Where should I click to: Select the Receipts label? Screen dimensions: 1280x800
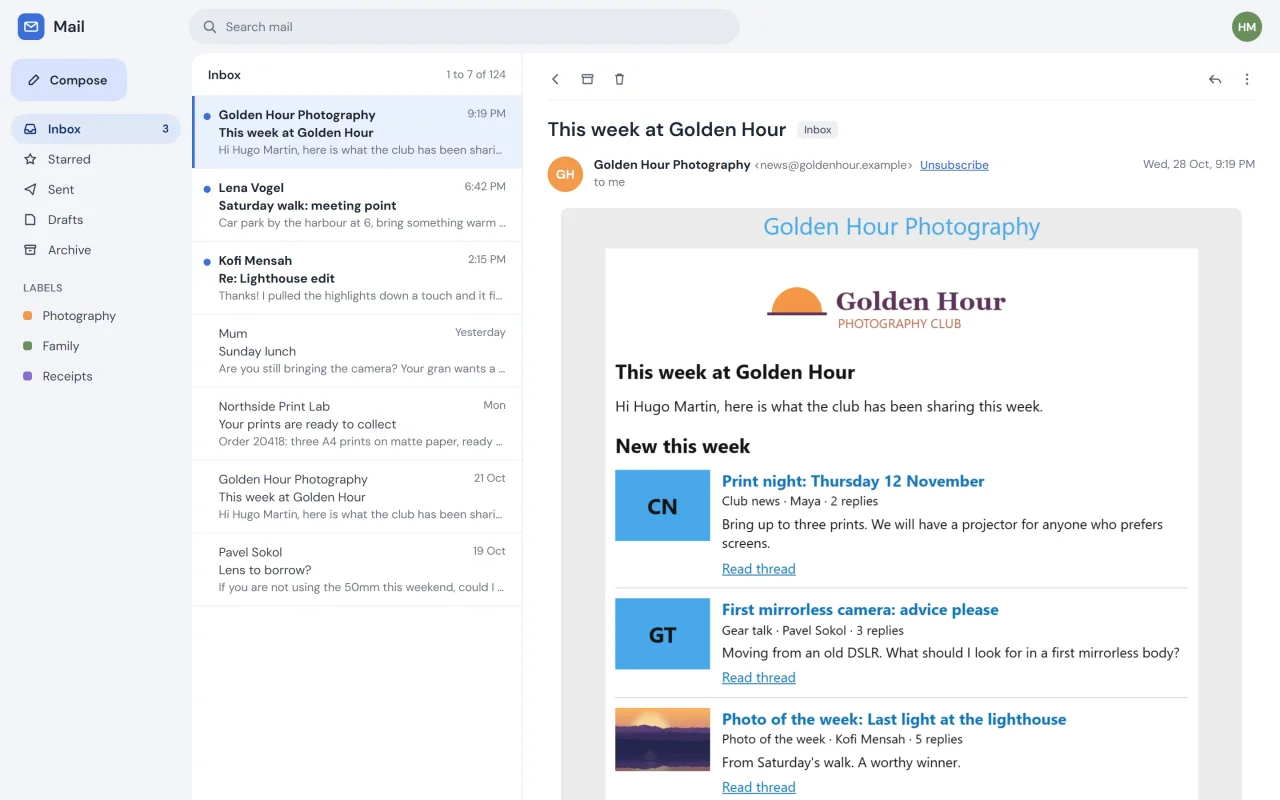point(96,376)
